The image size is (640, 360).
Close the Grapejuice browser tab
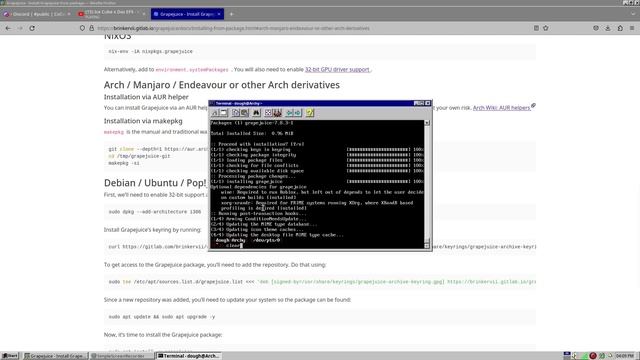pyautogui.click(x=219, y=14)
